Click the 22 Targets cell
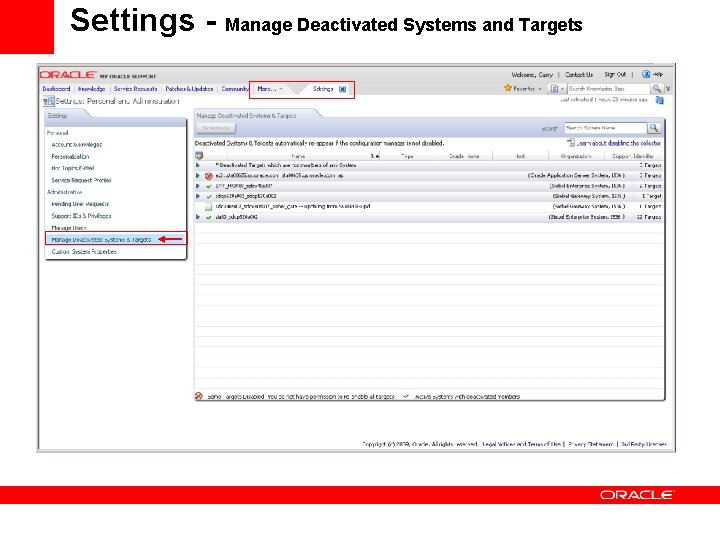720x540 pixels. (648, 217)
